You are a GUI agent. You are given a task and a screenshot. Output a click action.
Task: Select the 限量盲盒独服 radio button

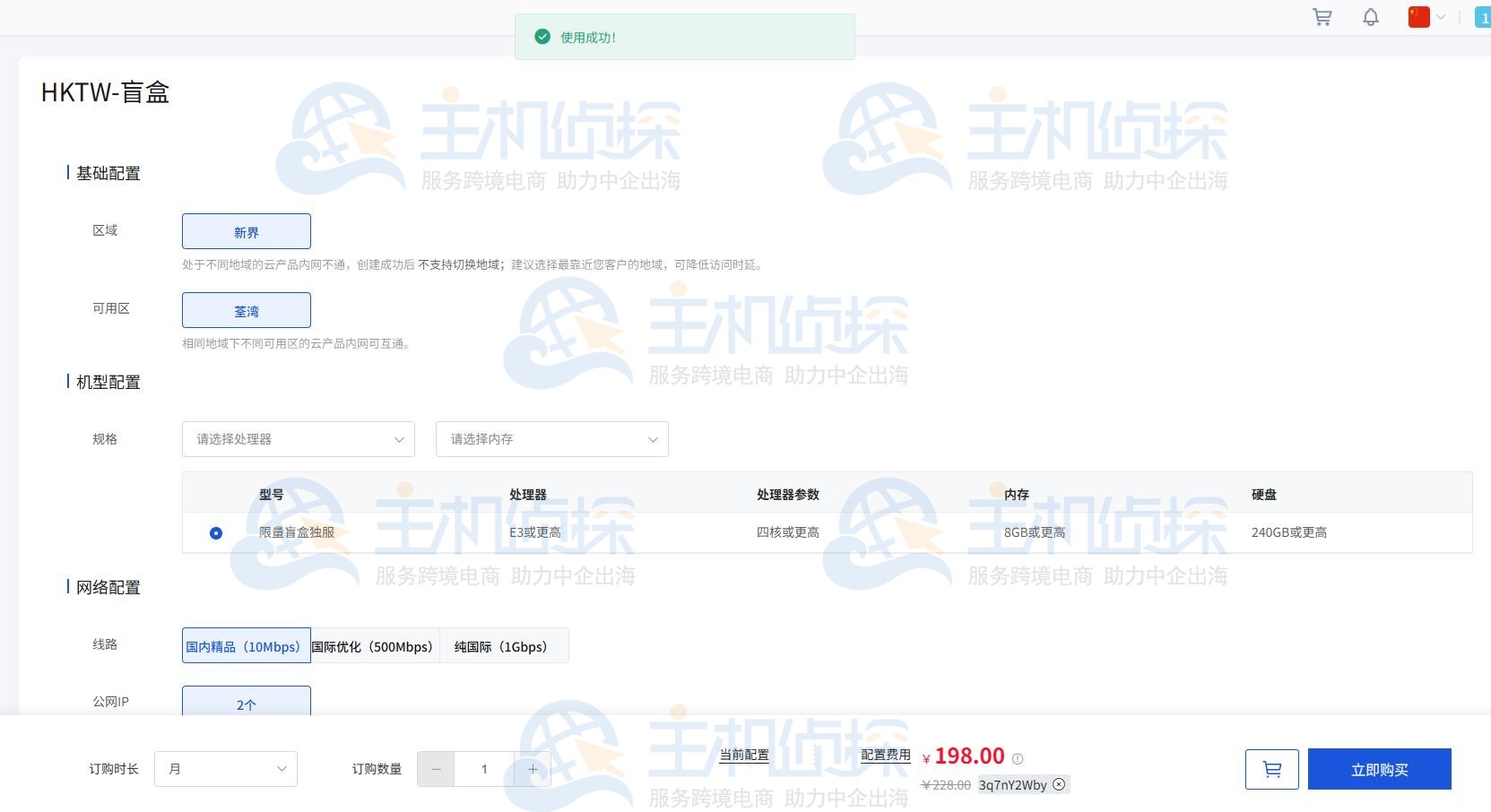click(x=215, y=532)
